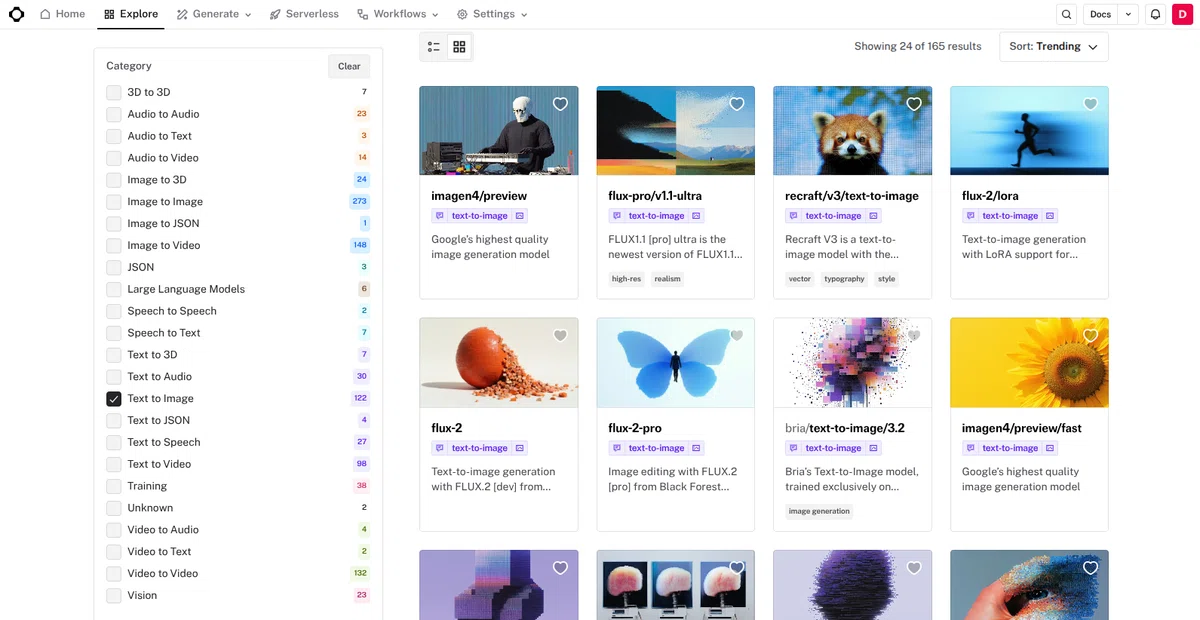Screen dimensions: 1200x620
Task: Open the orange crumbling sphere thumbnail
Action: (x=499, y=363)
